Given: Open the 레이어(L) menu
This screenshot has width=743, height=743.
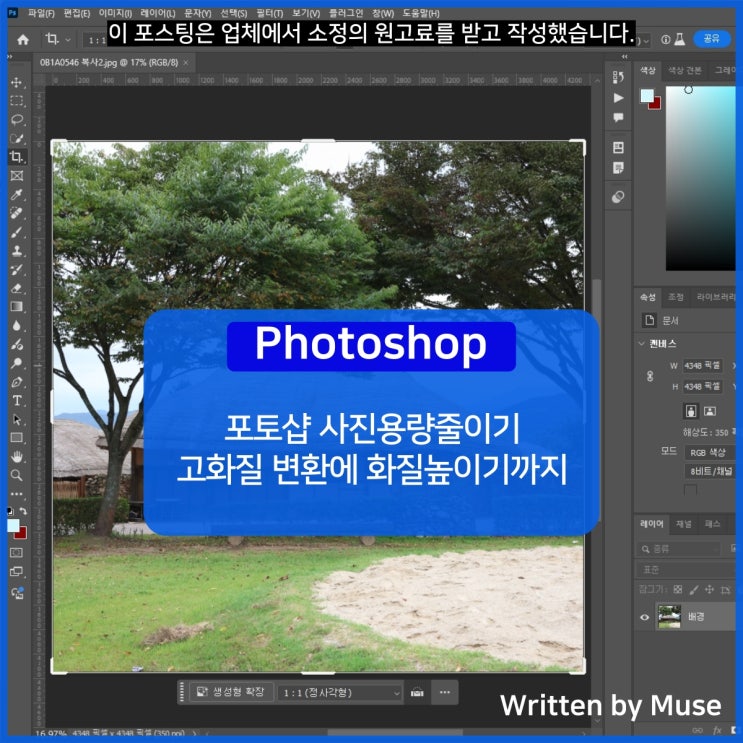Looking at the screenshot, I should tap(158, 13).
